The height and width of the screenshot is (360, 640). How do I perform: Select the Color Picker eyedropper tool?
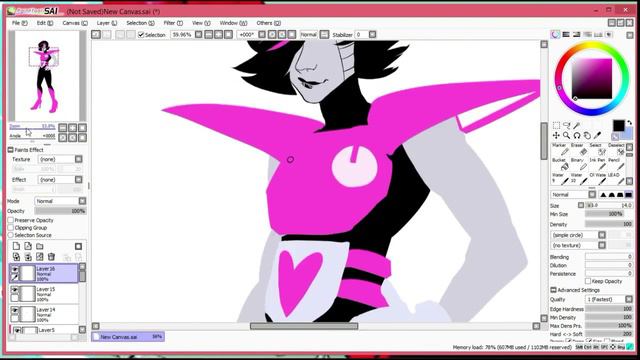[597, 135]
